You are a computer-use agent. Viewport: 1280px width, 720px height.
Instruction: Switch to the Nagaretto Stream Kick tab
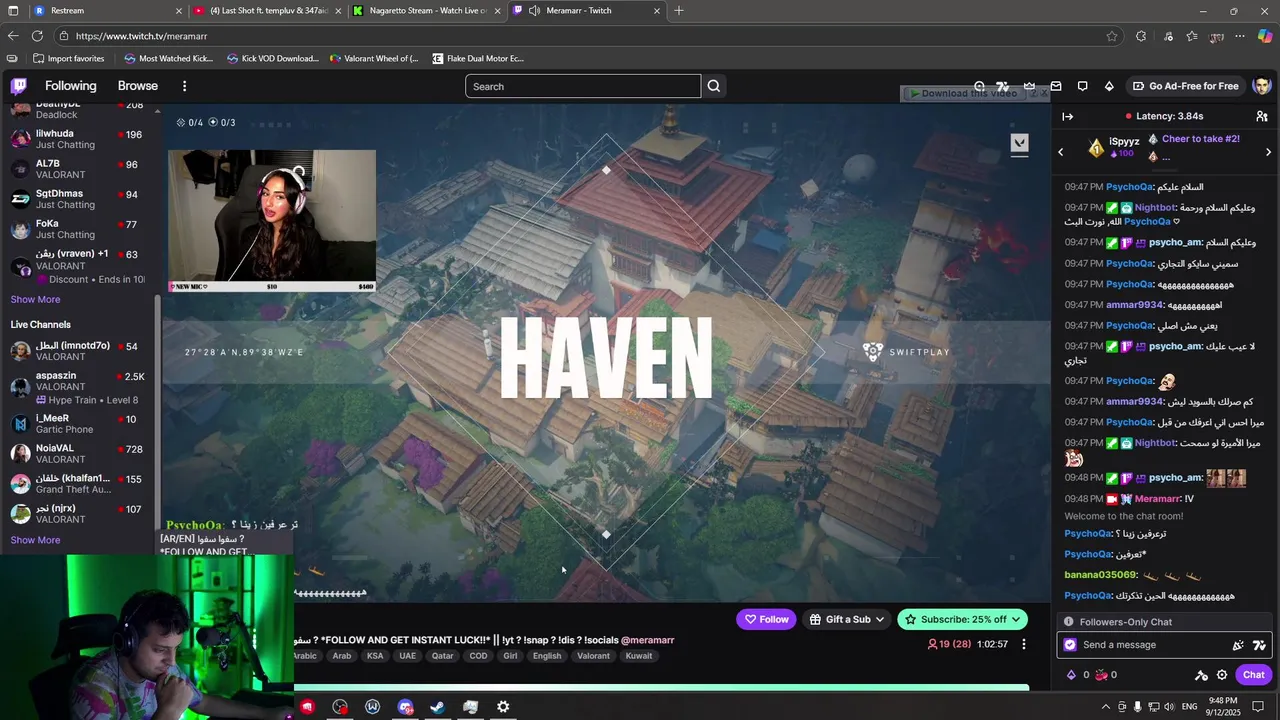424,11
